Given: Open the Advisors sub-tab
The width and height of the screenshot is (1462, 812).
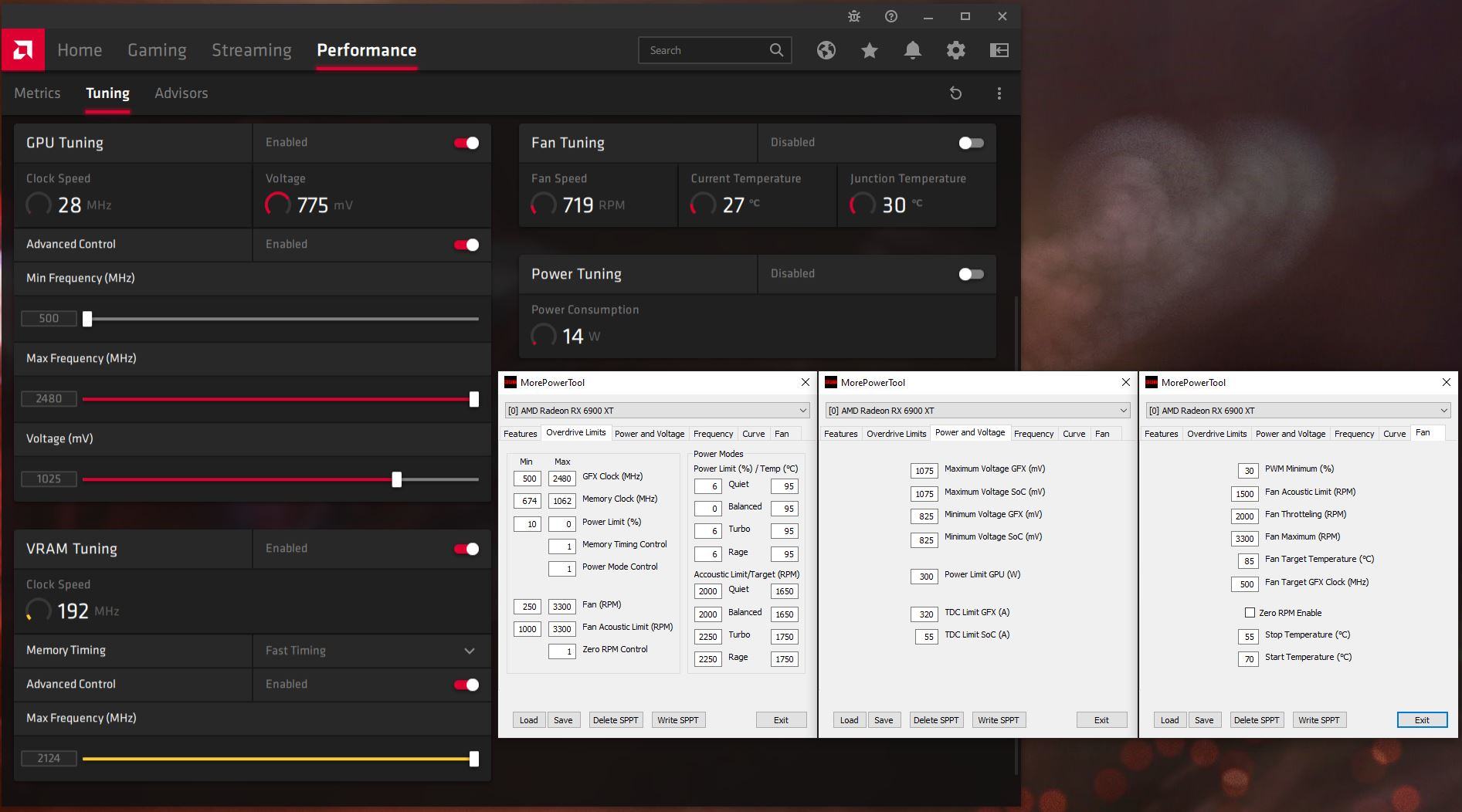Looking at the screenshot, I should coord(181,93).
